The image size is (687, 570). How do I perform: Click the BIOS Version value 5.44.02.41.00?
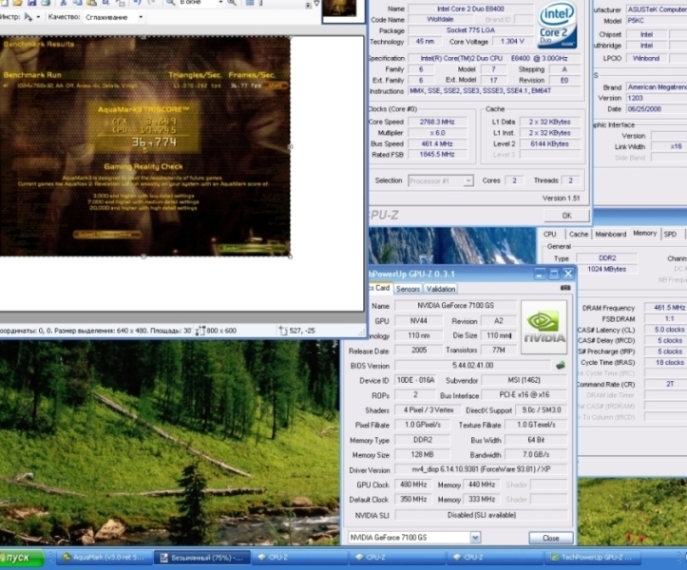[473, 365]
